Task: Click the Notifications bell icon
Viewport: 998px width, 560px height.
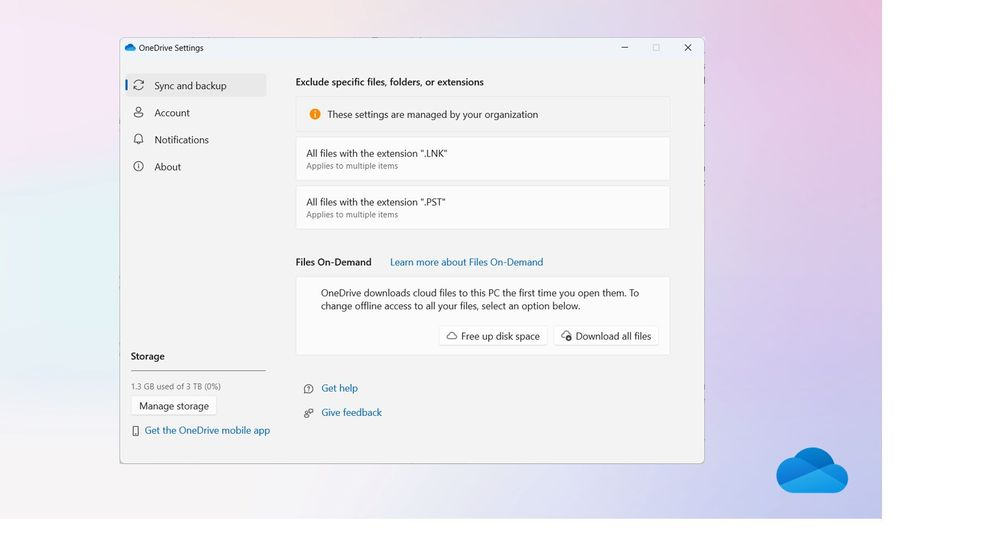Action: tap(138, 139)
